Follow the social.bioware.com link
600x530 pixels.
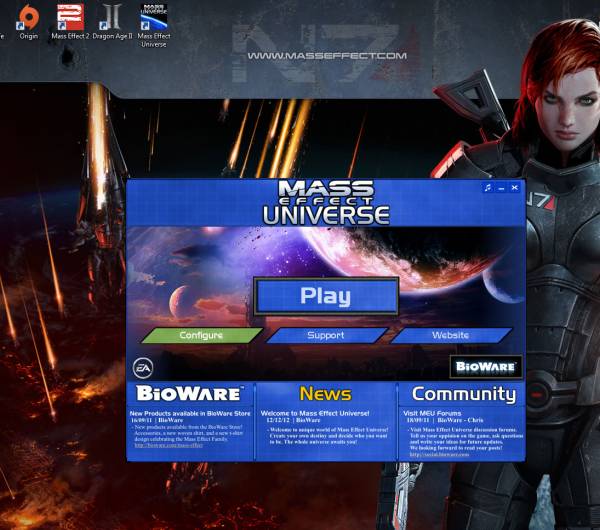point(439,455)
